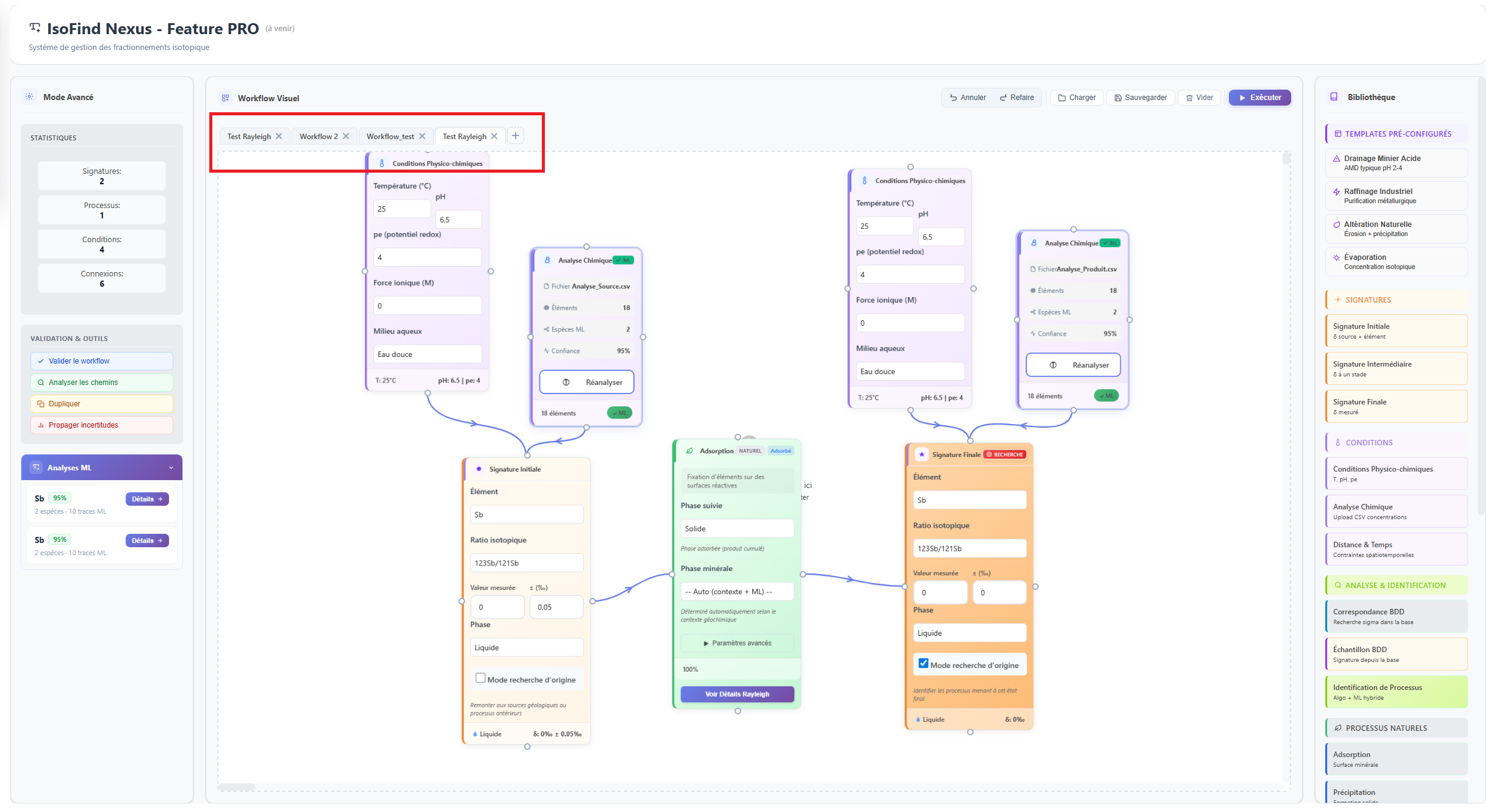
Task: Click Vider trash button
Action: [1199, 98]
